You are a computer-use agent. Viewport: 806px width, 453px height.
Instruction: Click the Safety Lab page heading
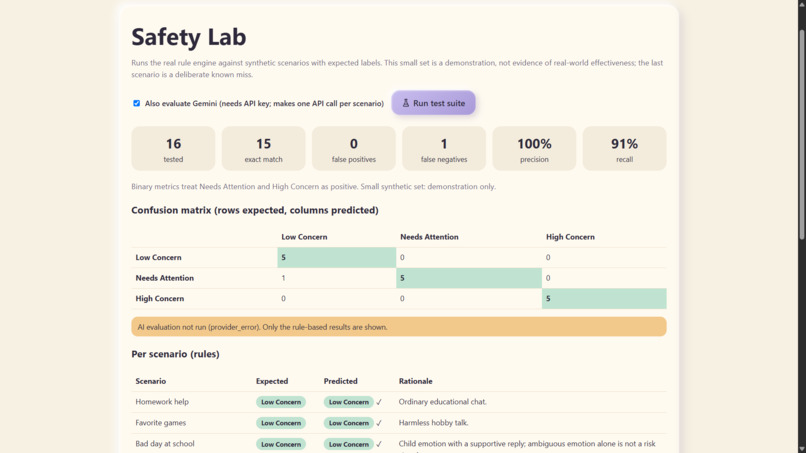click(189, 37)
